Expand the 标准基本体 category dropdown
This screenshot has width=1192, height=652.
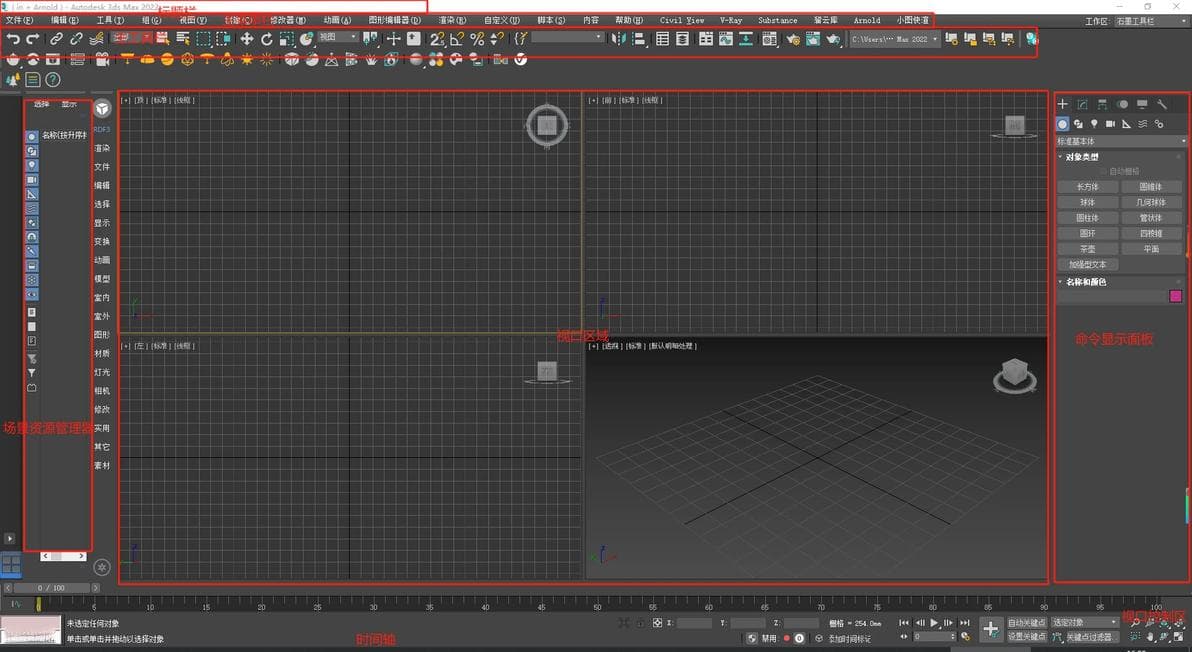pos(1121,141)
